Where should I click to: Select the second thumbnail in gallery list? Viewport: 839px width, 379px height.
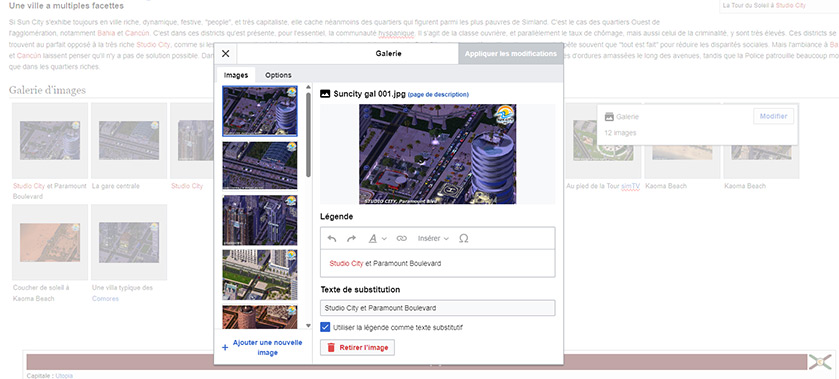click(260, 165)
